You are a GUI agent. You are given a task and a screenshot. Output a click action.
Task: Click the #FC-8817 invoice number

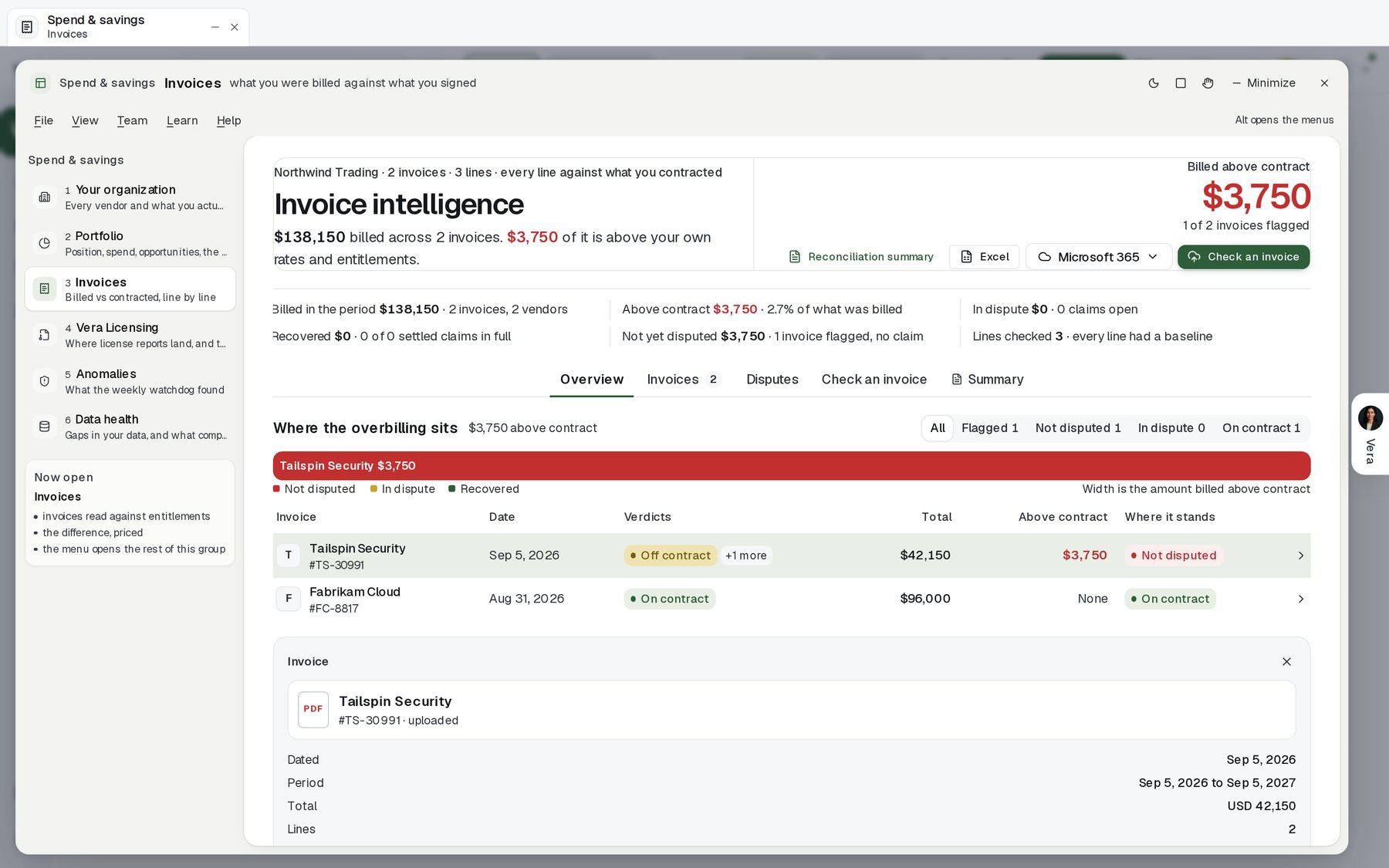point(334,609)
